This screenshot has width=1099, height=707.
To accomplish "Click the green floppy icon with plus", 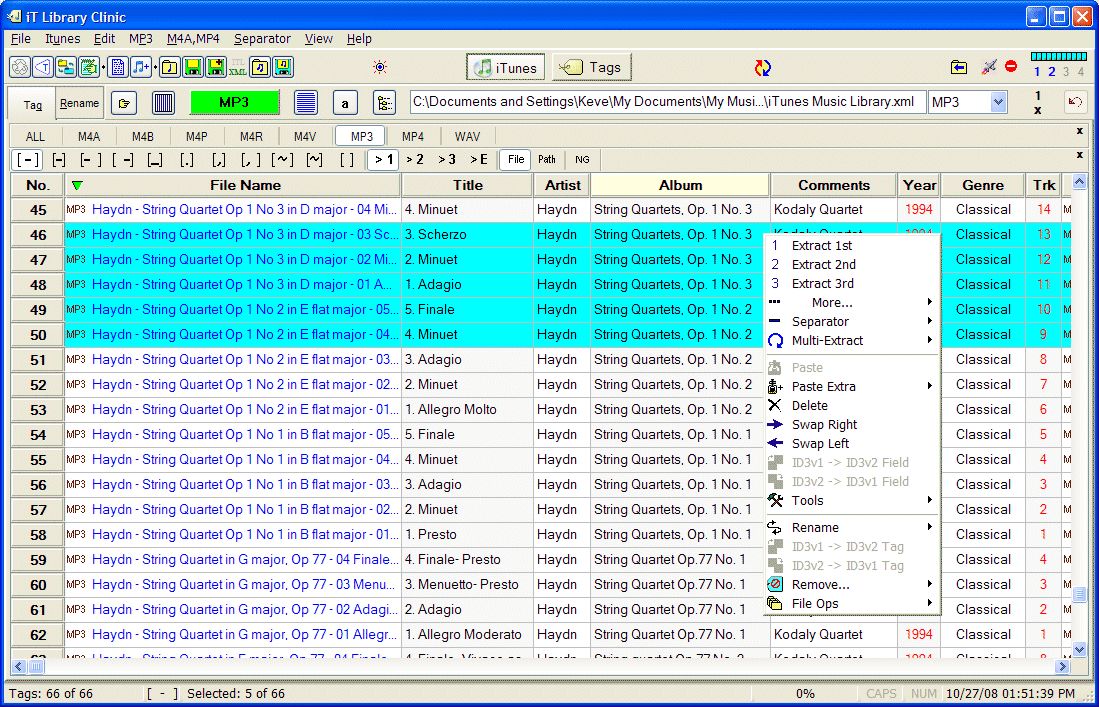I will (215, 67).
